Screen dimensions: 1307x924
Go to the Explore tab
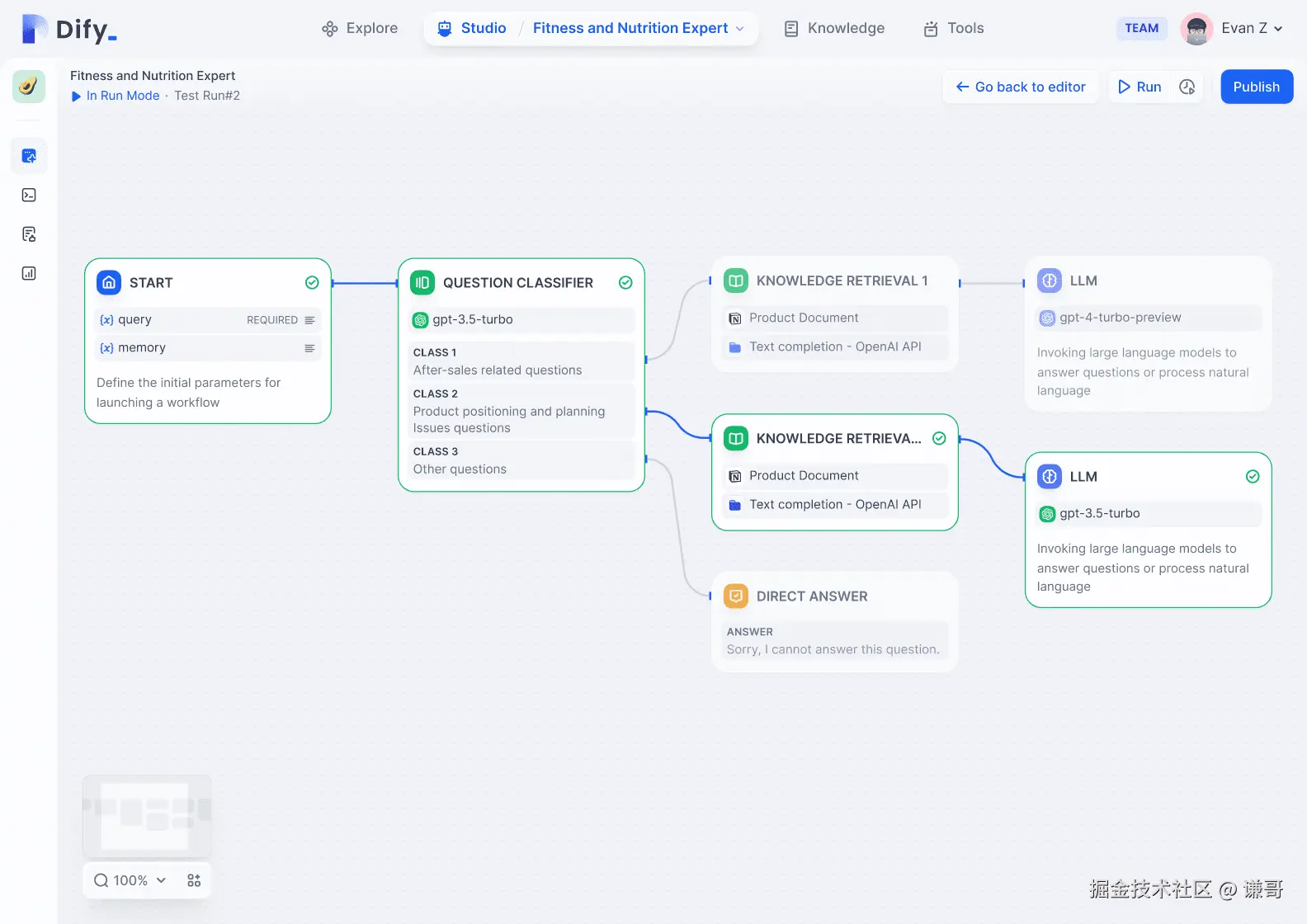360,28
